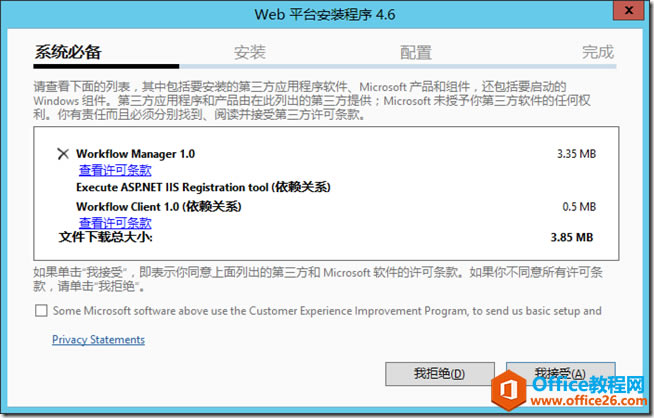The width and height of the screenshot is (654, 418).
Task: Click the Web 平台安装程序 4.6 title bar
Action: (x=326, y=13)
